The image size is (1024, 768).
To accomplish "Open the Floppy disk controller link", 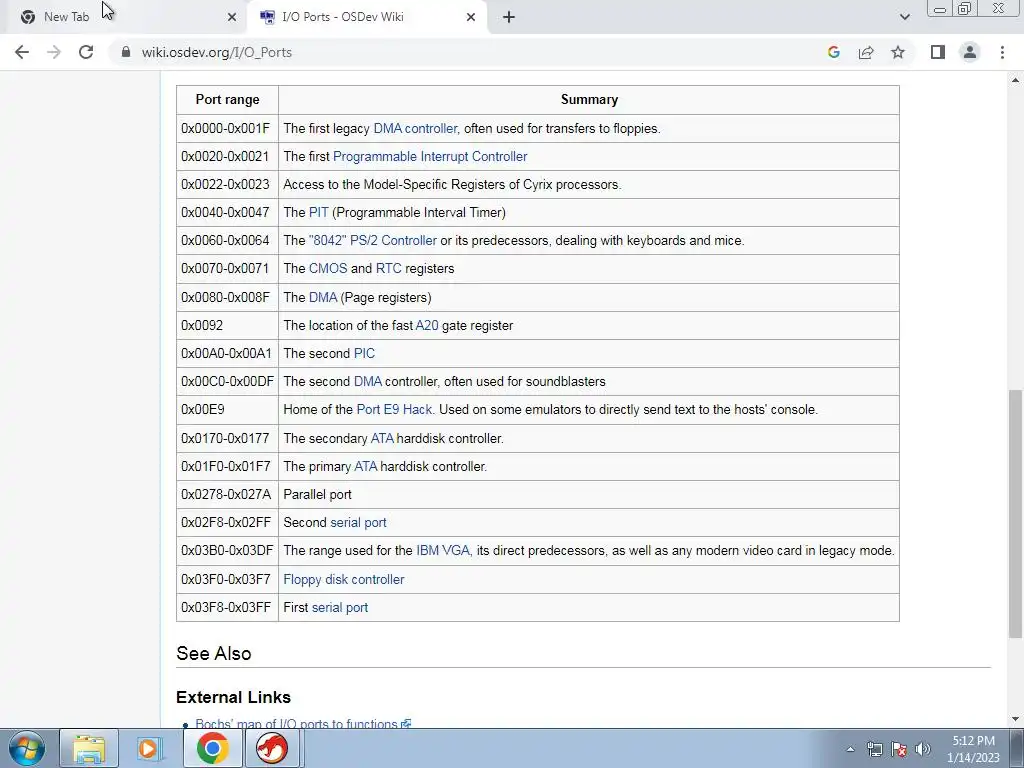I will coord(344,580).
